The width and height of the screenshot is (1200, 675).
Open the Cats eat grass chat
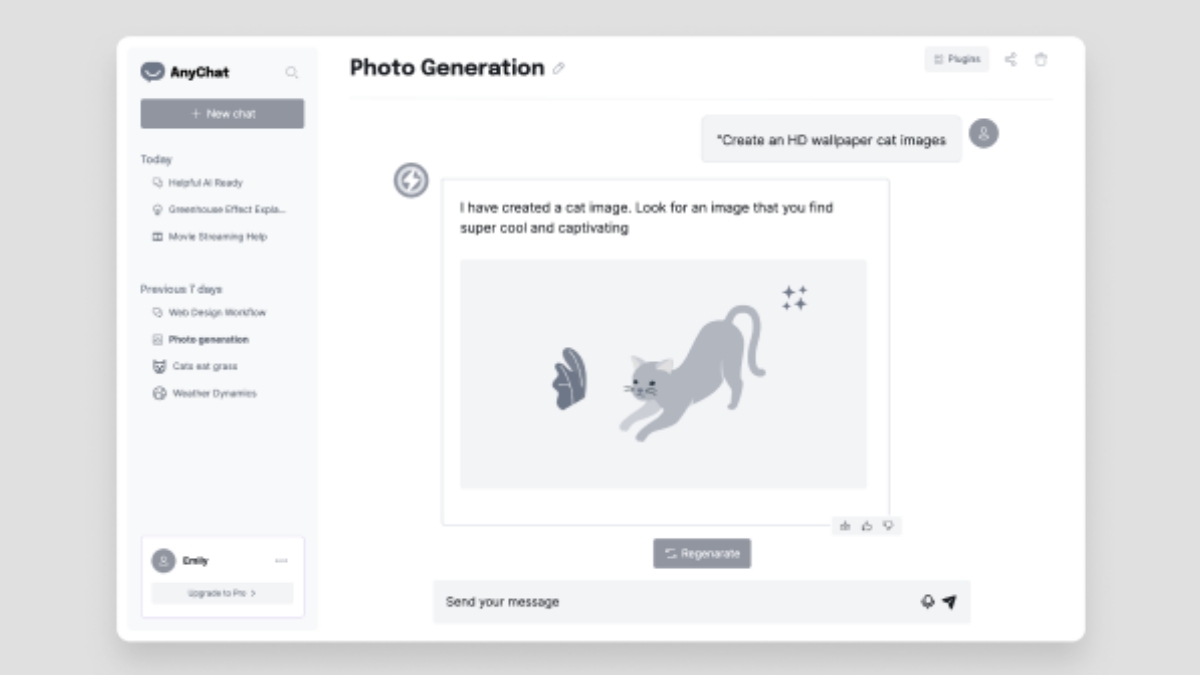[x=204, y=366]
